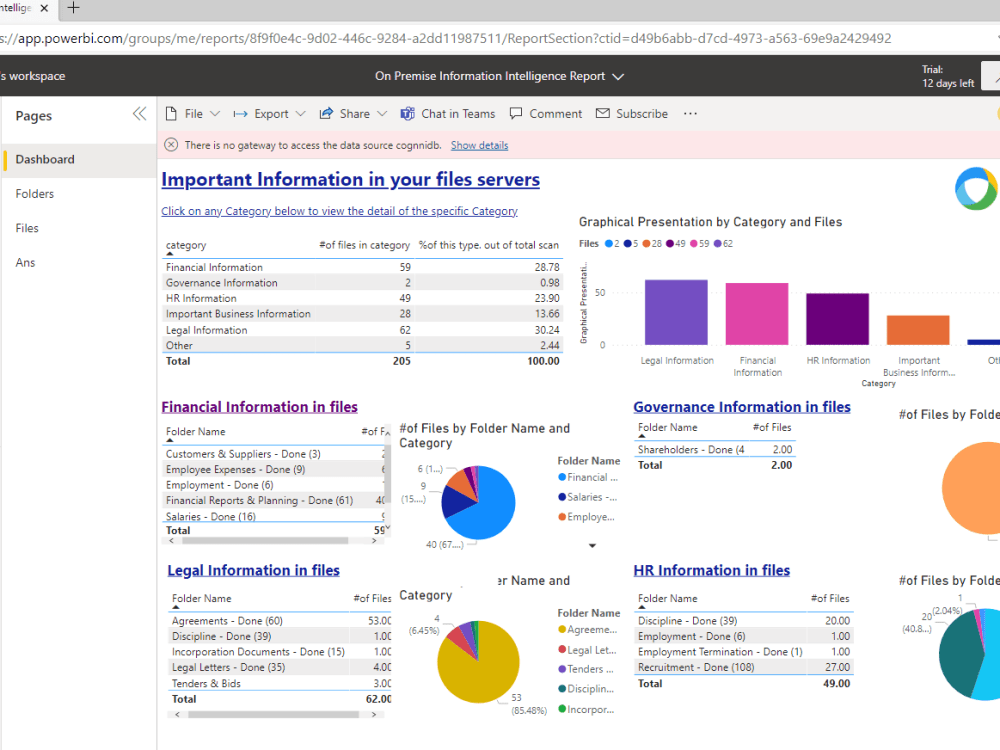The width and height of the screenshot is (1000, 750).
Task: Select Financial Information category row
Action: pyautogui.click(x=362, y=267)
